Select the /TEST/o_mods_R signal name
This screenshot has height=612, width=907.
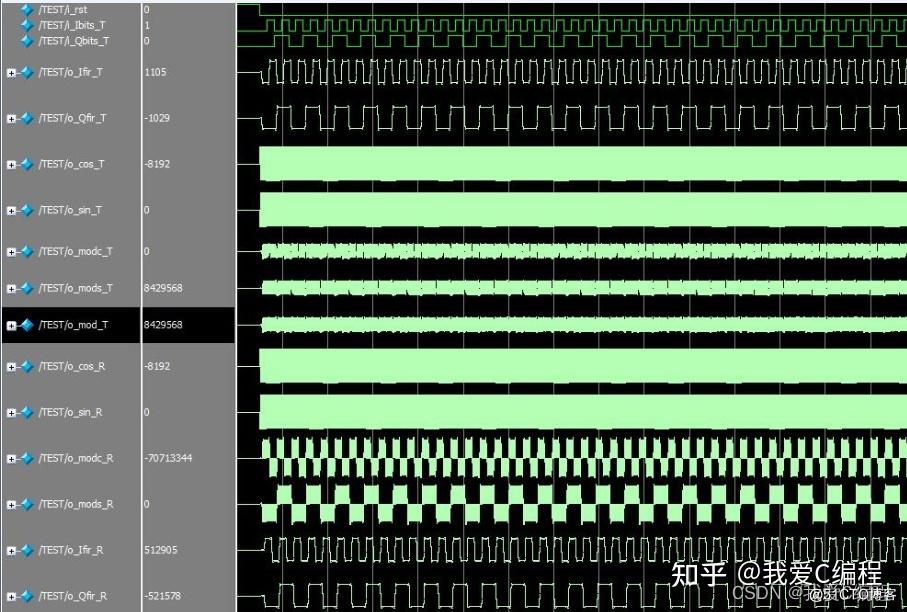point(76,504)
